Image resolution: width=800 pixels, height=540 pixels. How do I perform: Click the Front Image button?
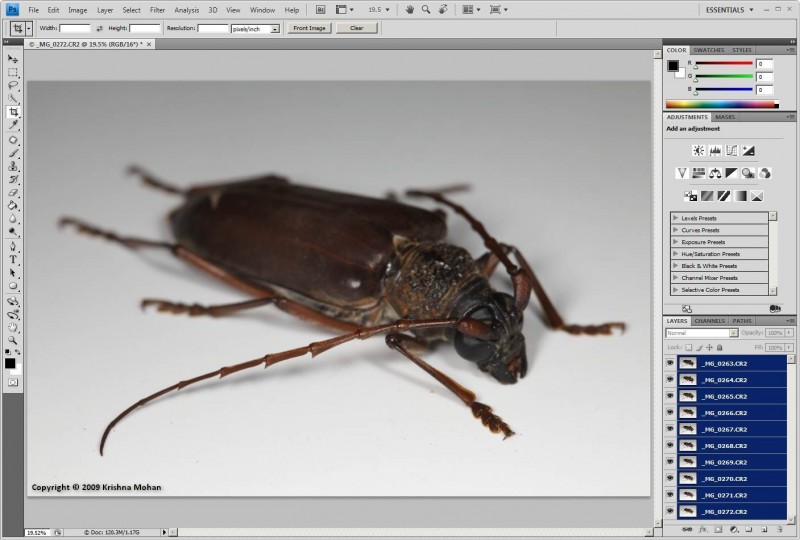click(x=309, y=28)
